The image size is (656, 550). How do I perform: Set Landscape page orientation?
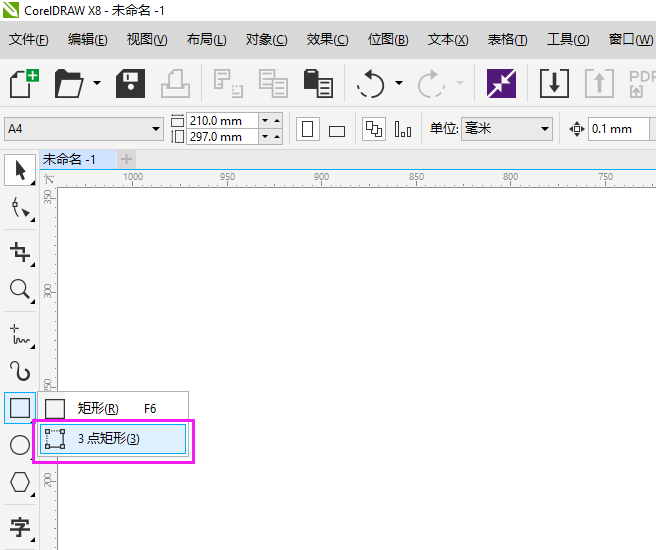tap(337, 131)
